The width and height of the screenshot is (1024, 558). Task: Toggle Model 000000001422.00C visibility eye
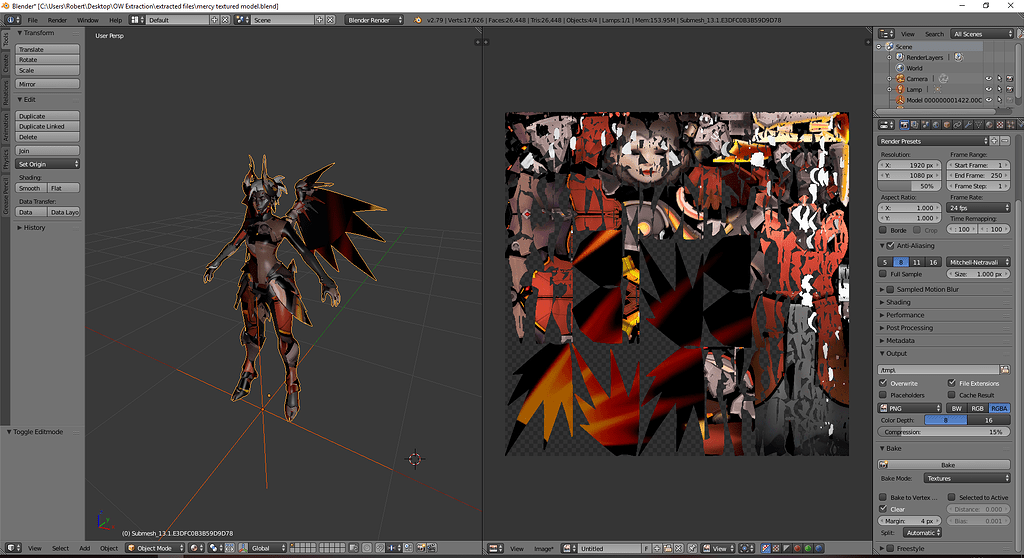pyautogui.click(x=989, y=100)
